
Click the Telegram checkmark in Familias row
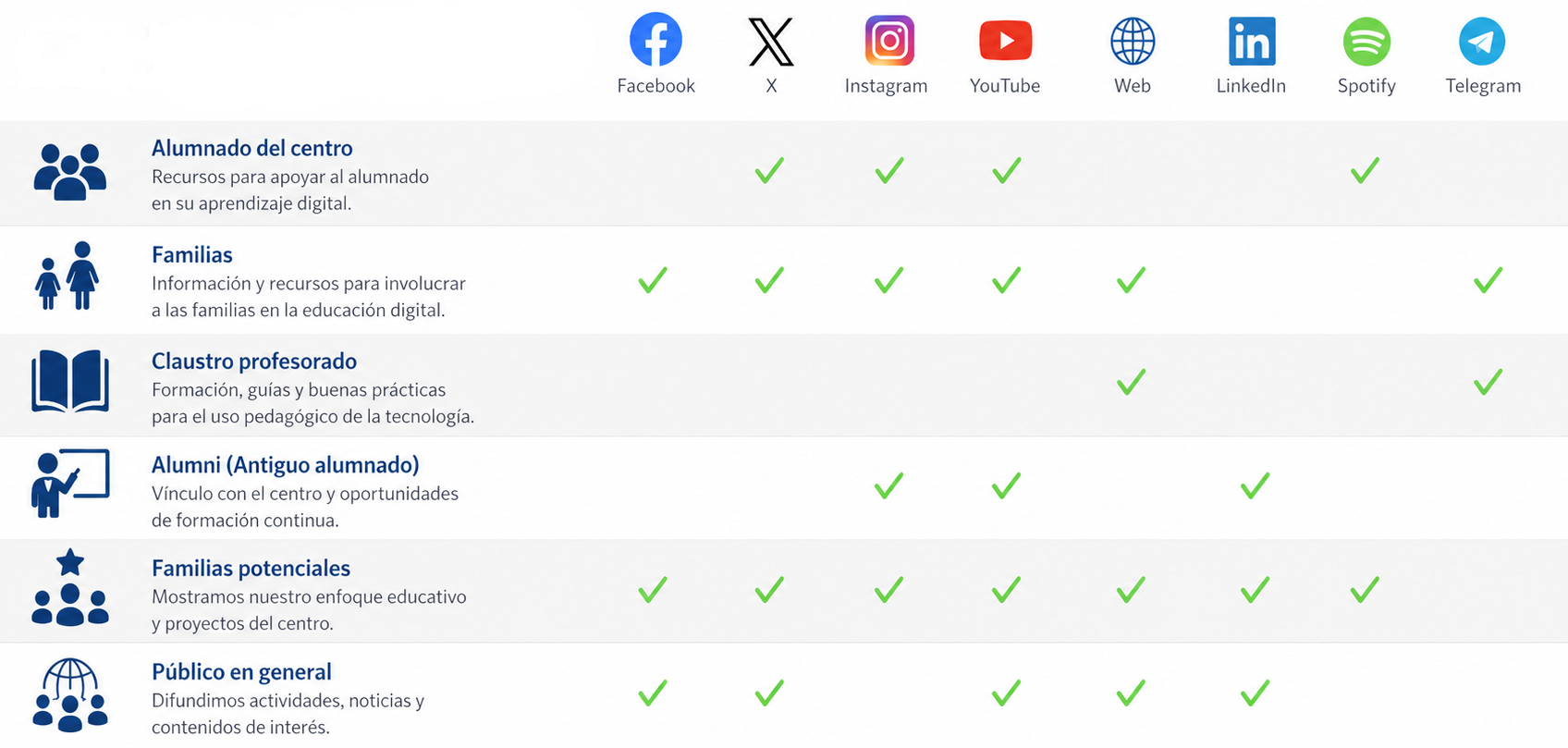(x=1488, y=280)
